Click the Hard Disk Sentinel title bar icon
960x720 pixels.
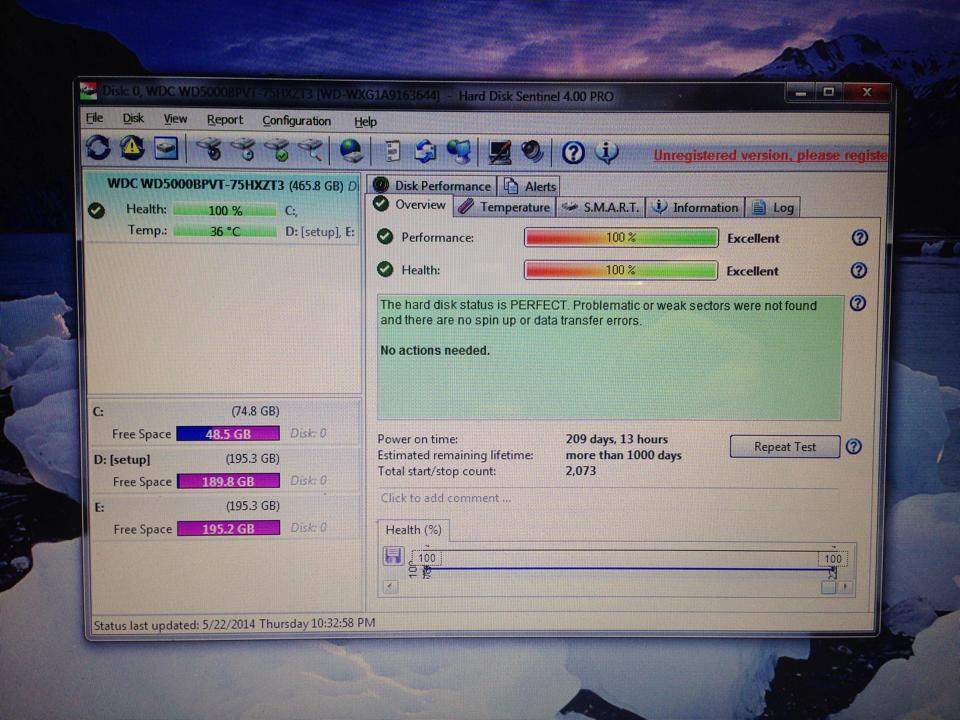point(89,91)
